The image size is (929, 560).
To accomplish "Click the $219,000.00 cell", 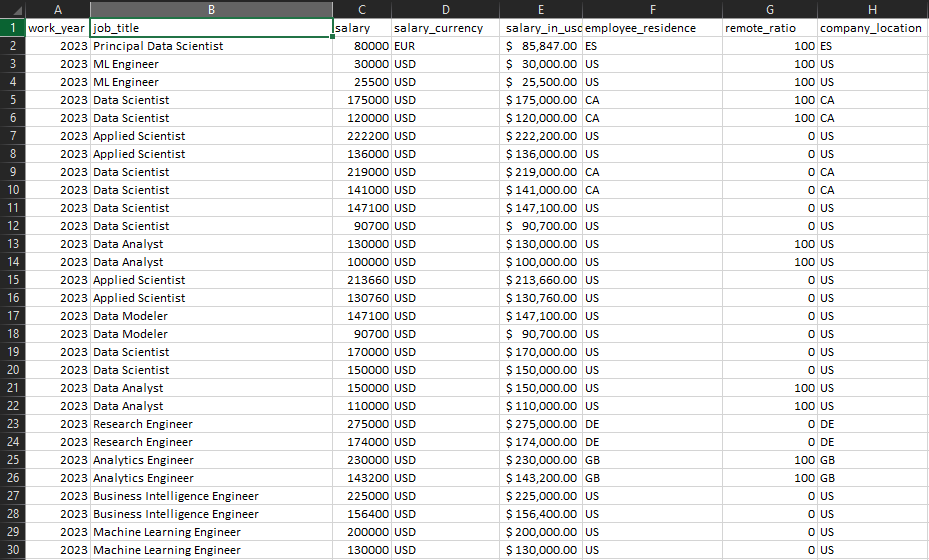I will (x=541, y=172).
